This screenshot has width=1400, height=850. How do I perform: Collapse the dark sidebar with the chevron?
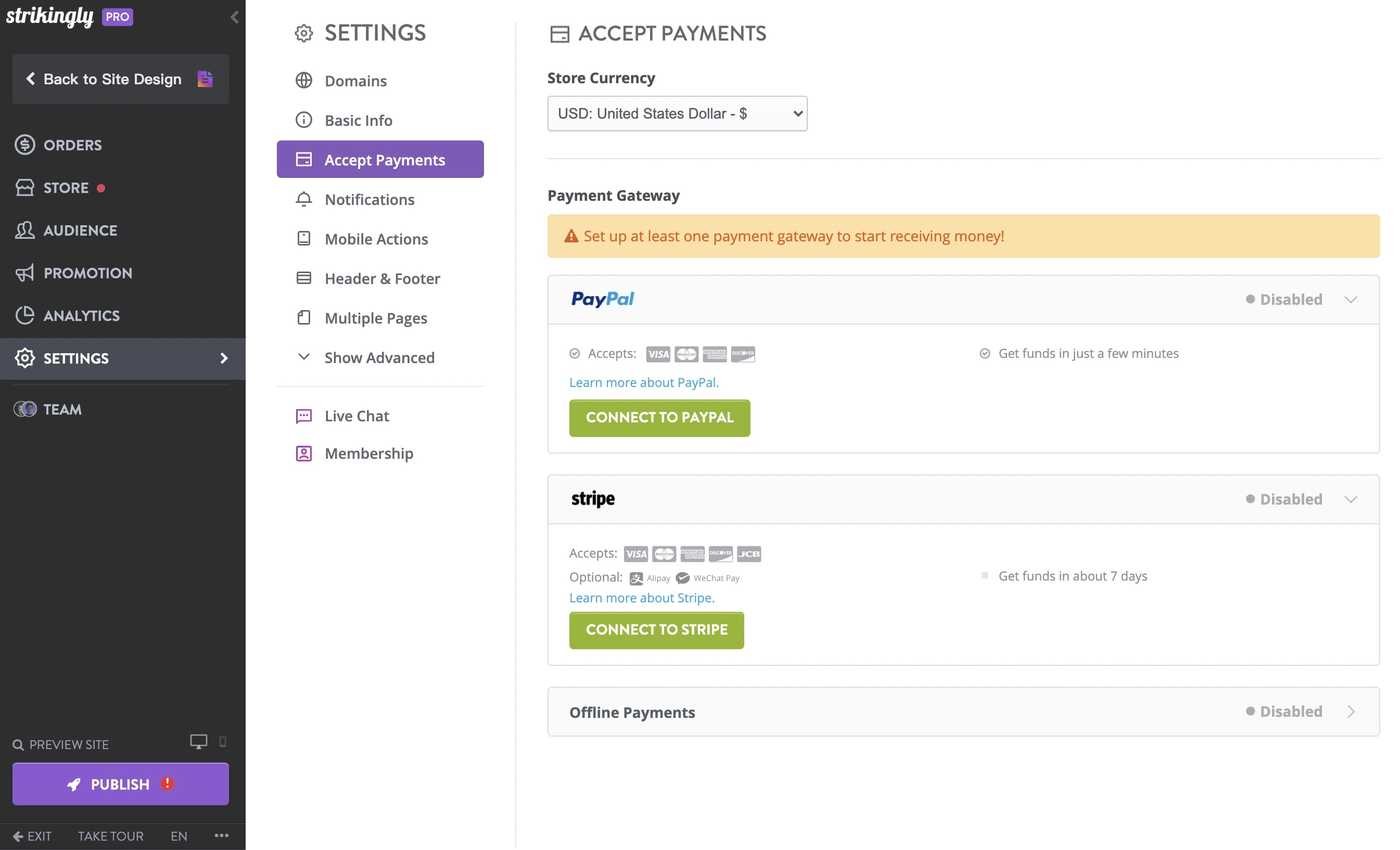[234, 17]
